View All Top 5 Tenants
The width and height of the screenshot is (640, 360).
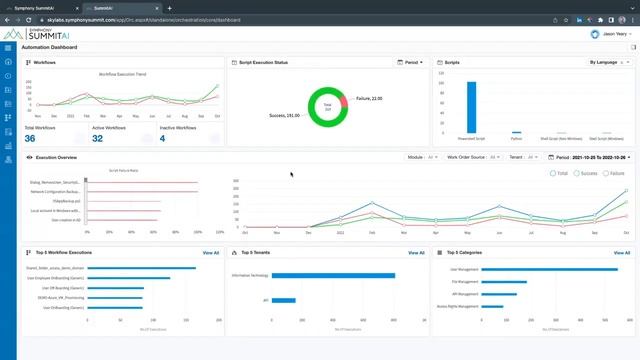(416, 253)
